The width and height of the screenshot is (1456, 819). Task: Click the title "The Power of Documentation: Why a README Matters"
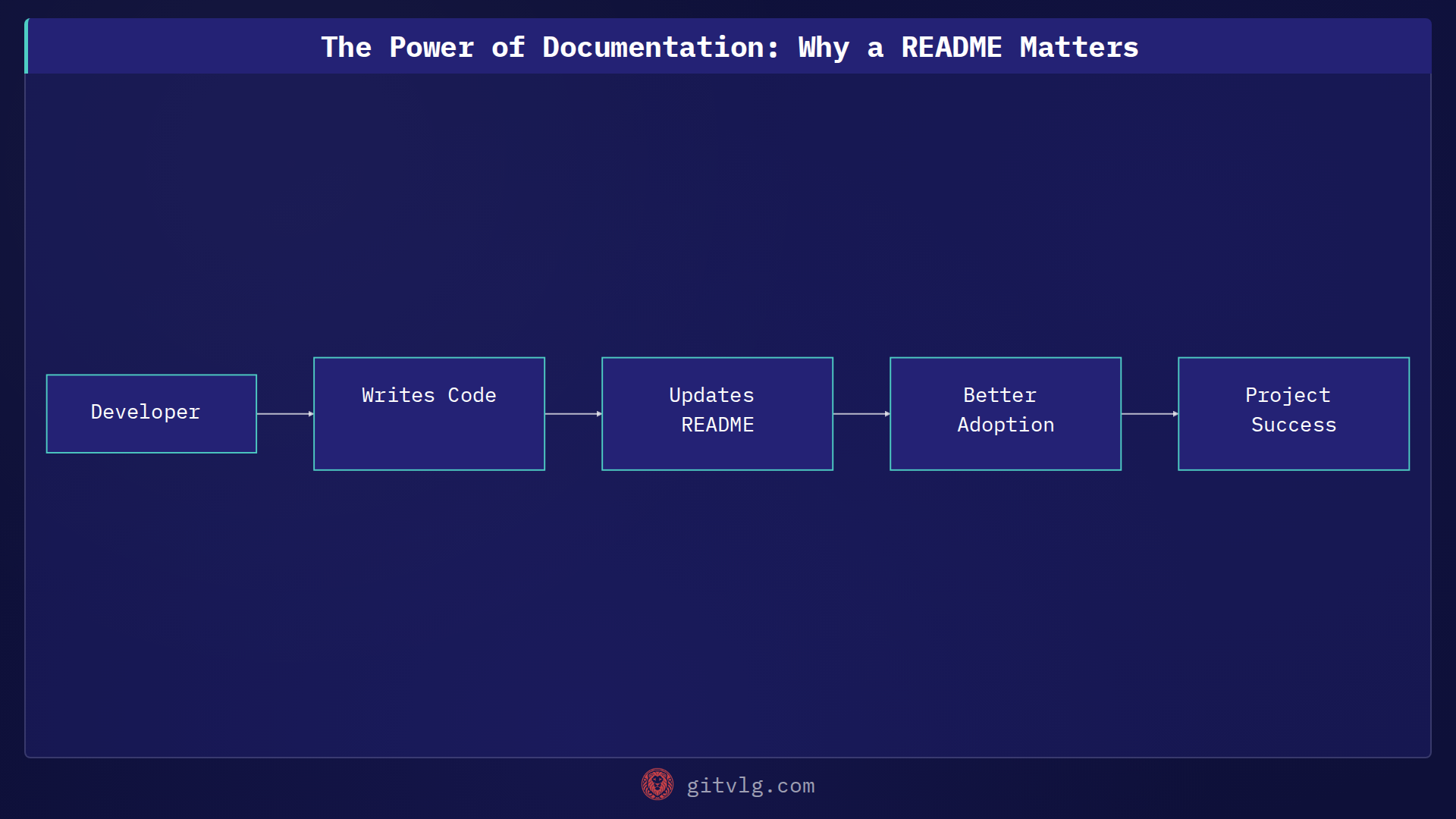click(730, 47)
